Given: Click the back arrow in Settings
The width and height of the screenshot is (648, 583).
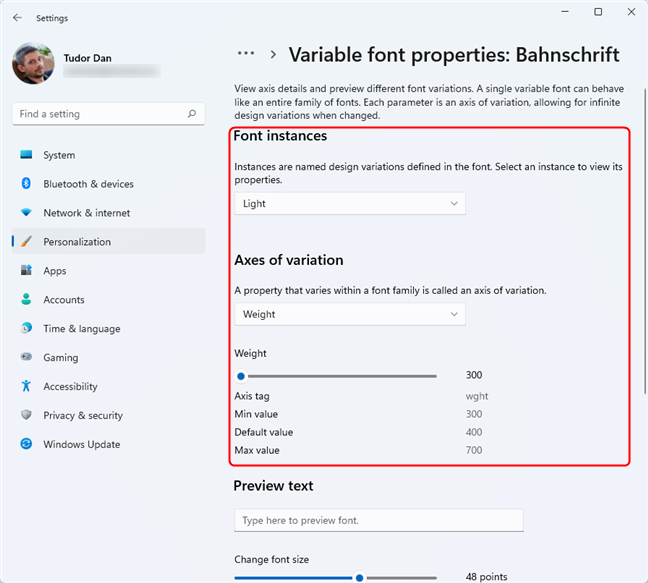Looking at the screenshot, I should [x=17, y=17].
